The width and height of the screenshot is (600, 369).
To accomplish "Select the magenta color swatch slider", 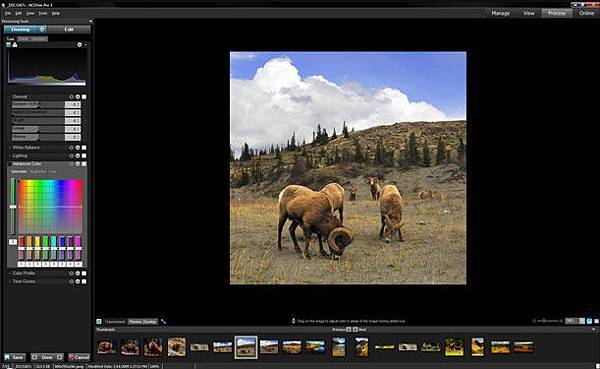I will click(x=78, y=247).
